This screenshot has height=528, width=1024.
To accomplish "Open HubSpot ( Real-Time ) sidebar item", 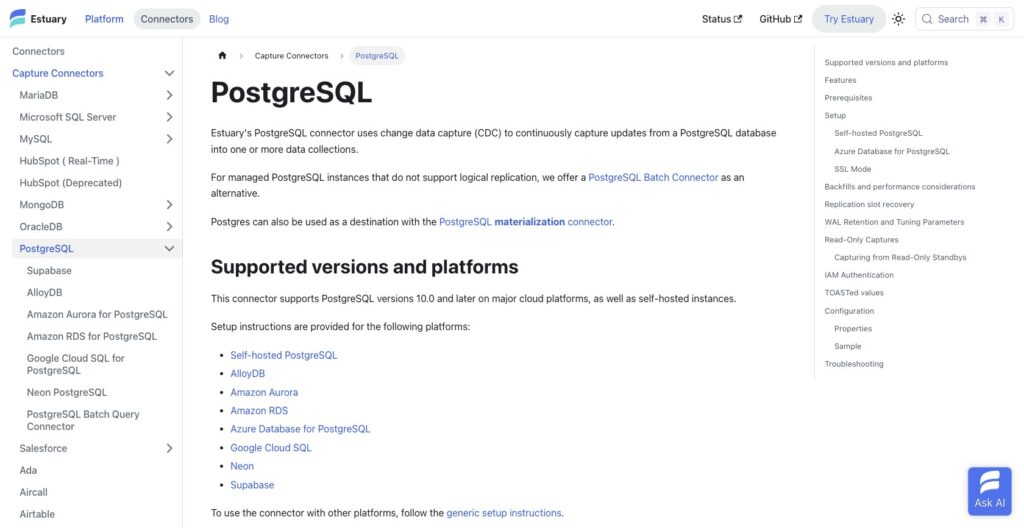I will pos(69,161).
